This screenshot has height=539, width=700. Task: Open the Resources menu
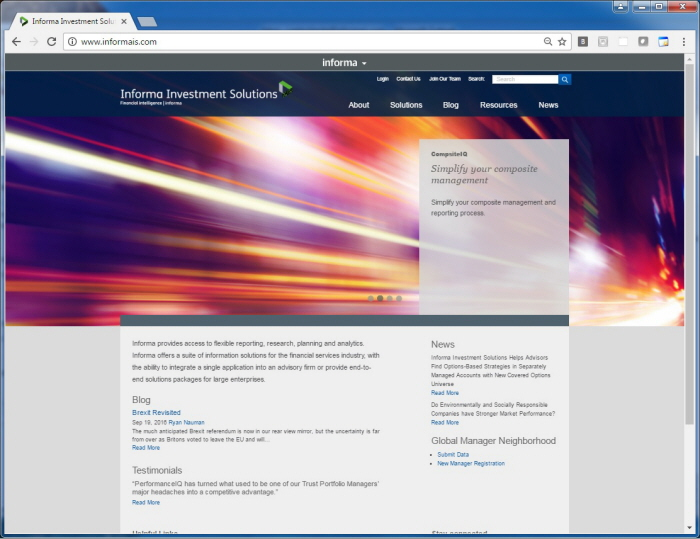[x=498, y=105]
